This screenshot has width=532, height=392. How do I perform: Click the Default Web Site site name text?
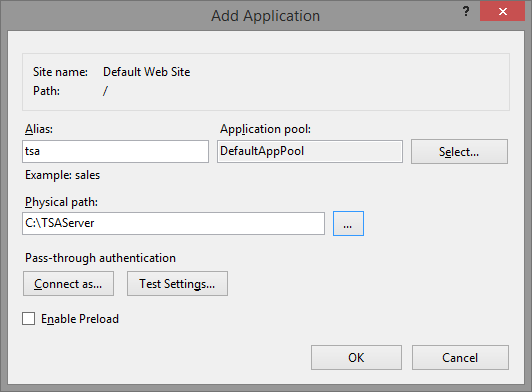(147, 72)
